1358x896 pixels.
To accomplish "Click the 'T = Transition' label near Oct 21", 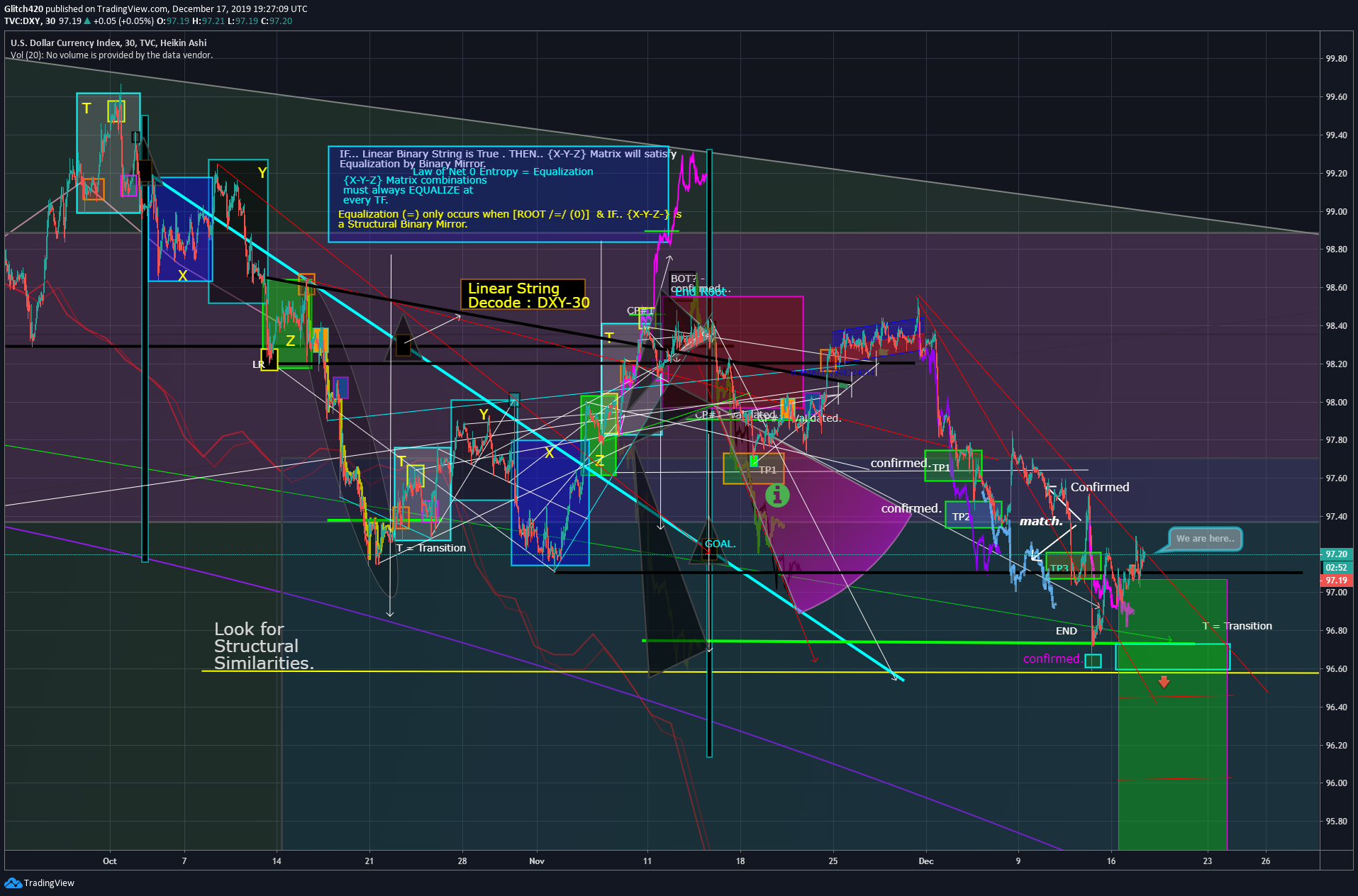I will [431, 548].
